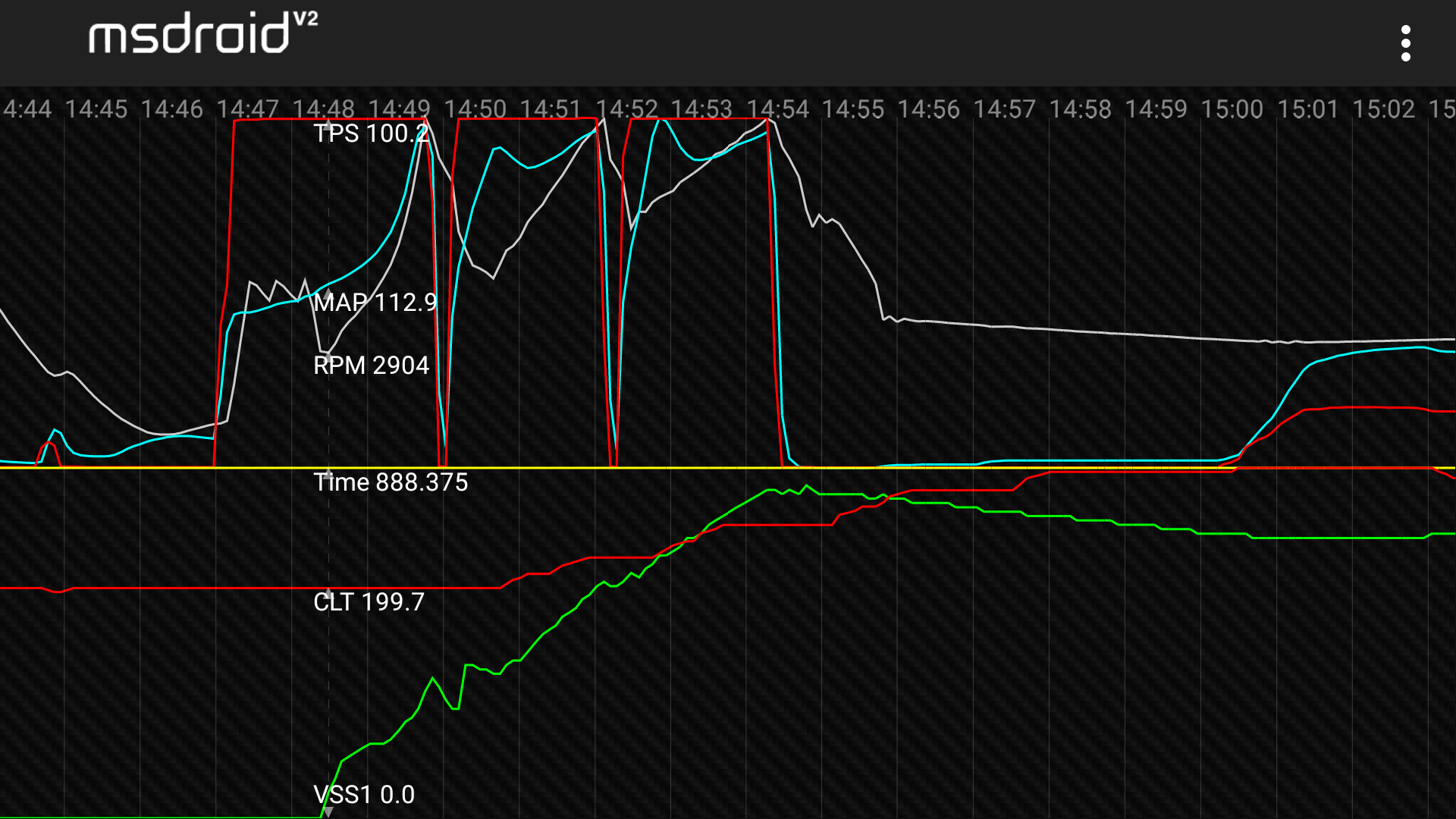Click the msdroid V2 logo
1456x819 pixels.
click(x=202, y=34)
